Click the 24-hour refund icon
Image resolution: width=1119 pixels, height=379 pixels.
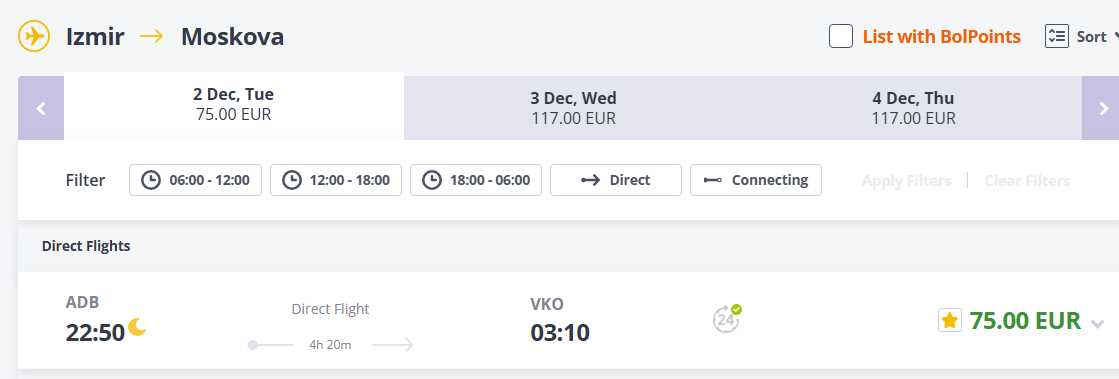coord(726,319)
